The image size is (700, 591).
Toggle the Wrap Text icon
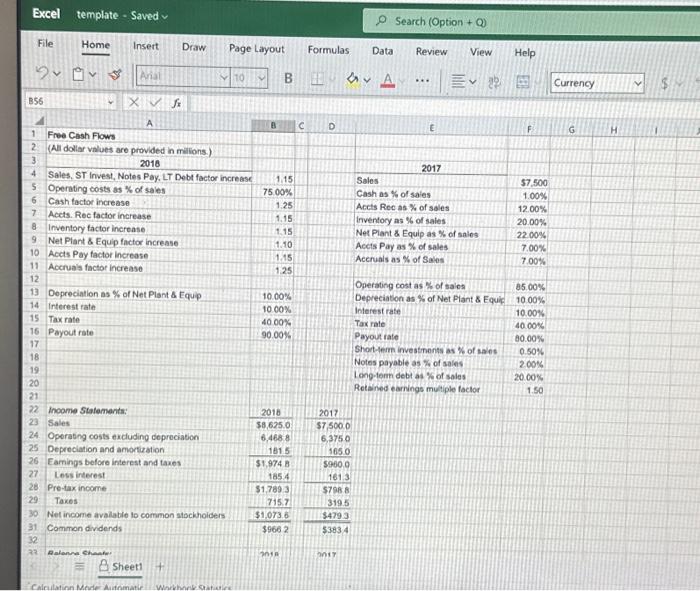(494, 82)
